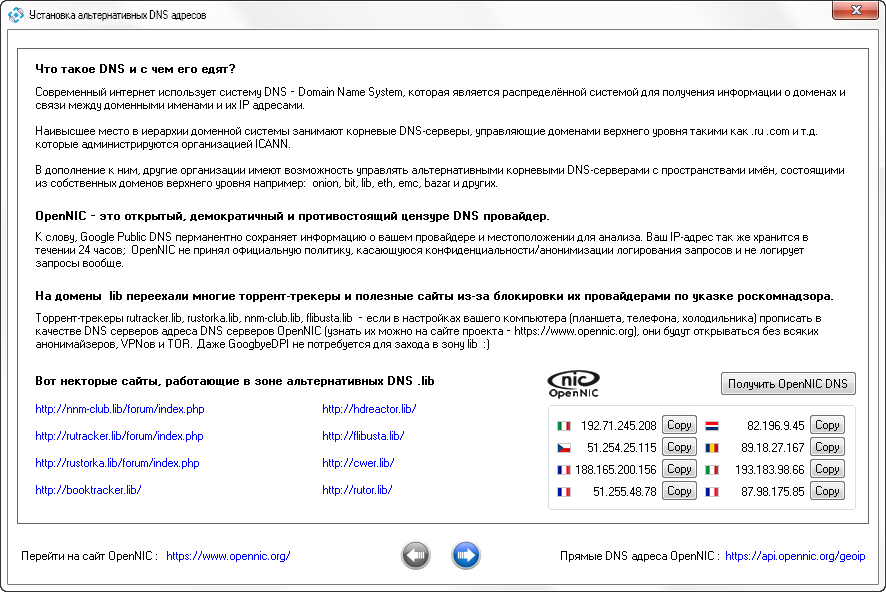Open the flibusta.lib link
Viewport: 886px width, 592px height.
[363, 436]
